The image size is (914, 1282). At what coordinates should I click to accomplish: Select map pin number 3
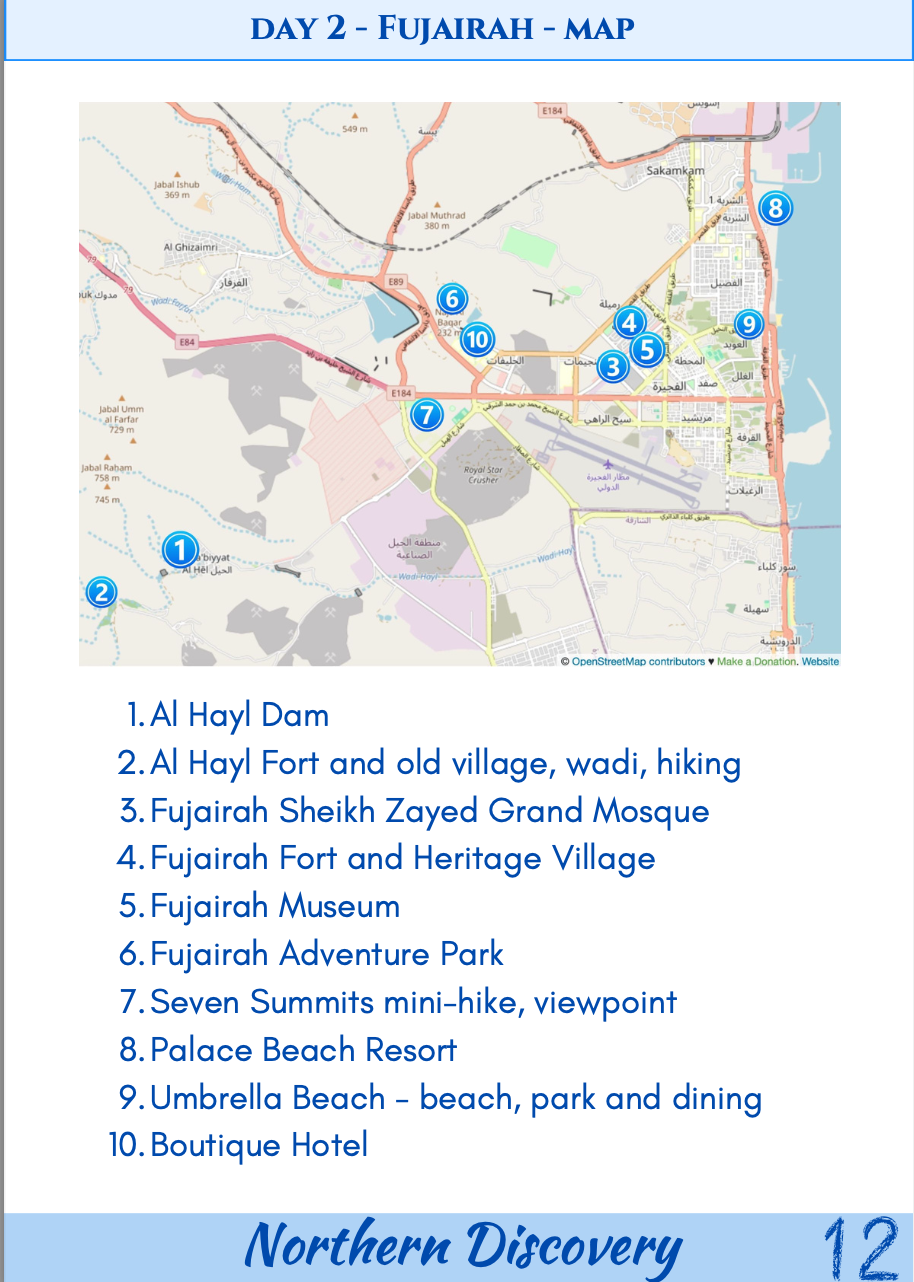coord(613,367)
